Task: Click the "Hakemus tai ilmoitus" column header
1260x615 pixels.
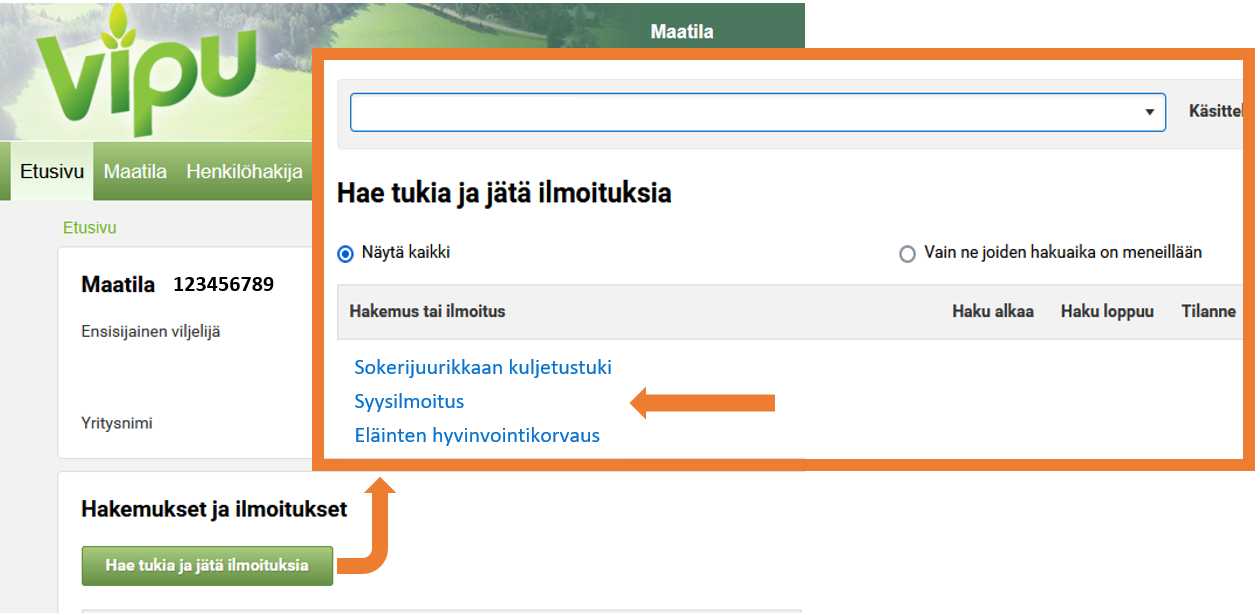Action: click(x=429, y=311)
